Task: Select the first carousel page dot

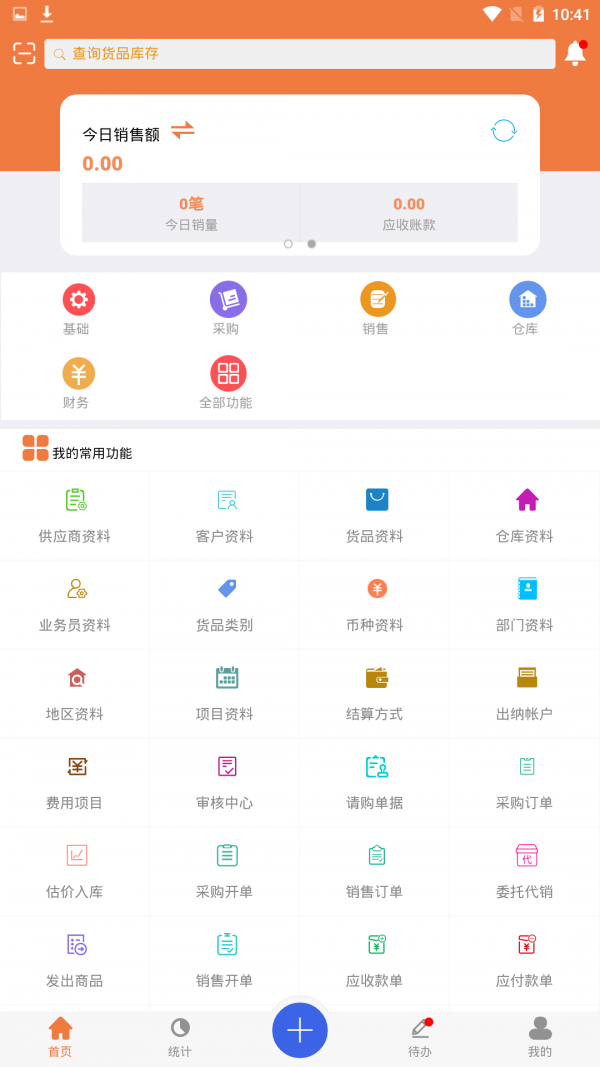Action: [x=288, y=244]
